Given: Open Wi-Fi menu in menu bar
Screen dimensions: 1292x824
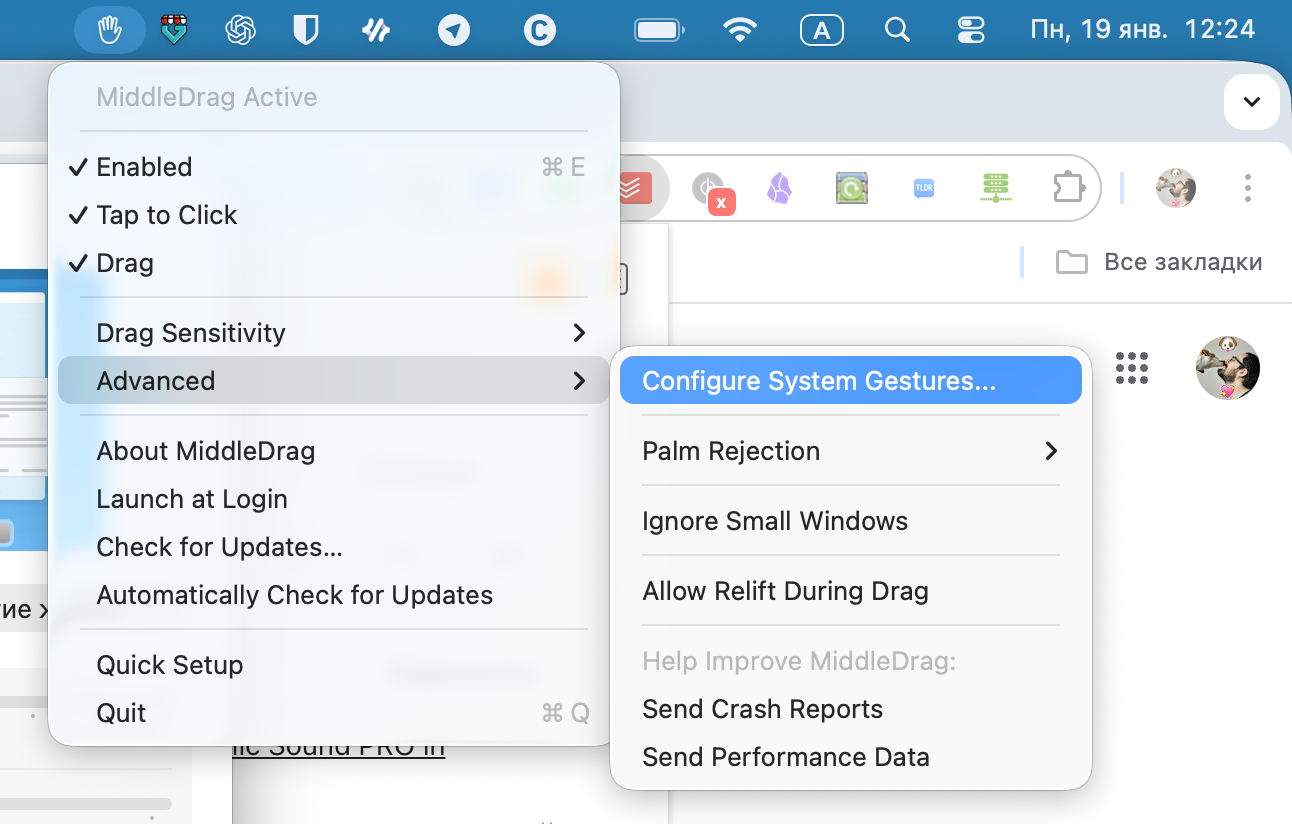Looking at the screenshot, I should [740, 30].
